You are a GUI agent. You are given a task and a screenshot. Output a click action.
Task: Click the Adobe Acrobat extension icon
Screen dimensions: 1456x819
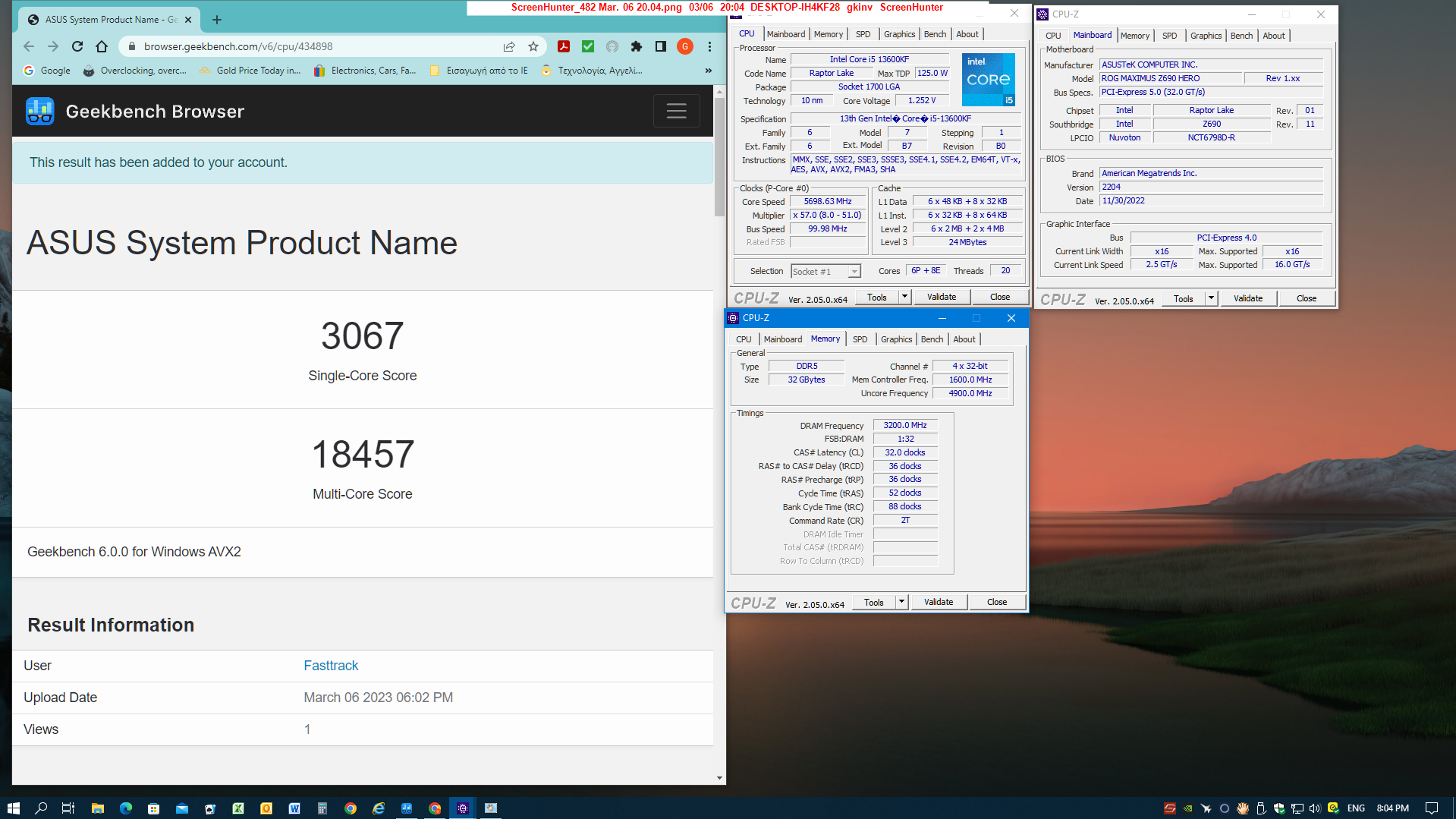(x=564, y=46)
